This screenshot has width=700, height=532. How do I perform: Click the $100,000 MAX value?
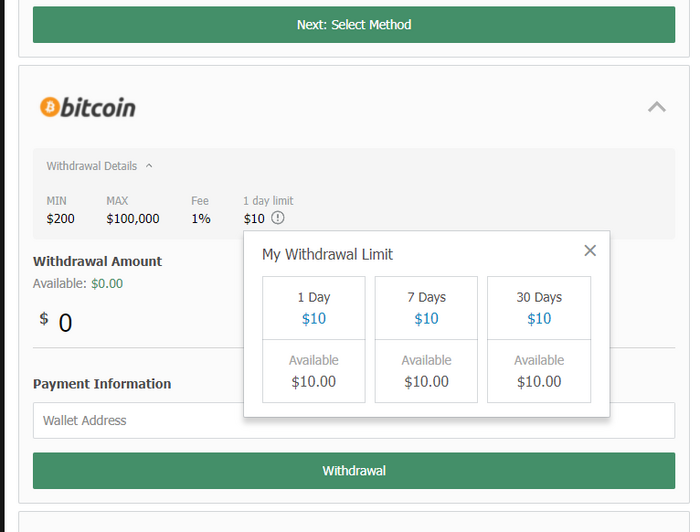[x=133, y=219]
